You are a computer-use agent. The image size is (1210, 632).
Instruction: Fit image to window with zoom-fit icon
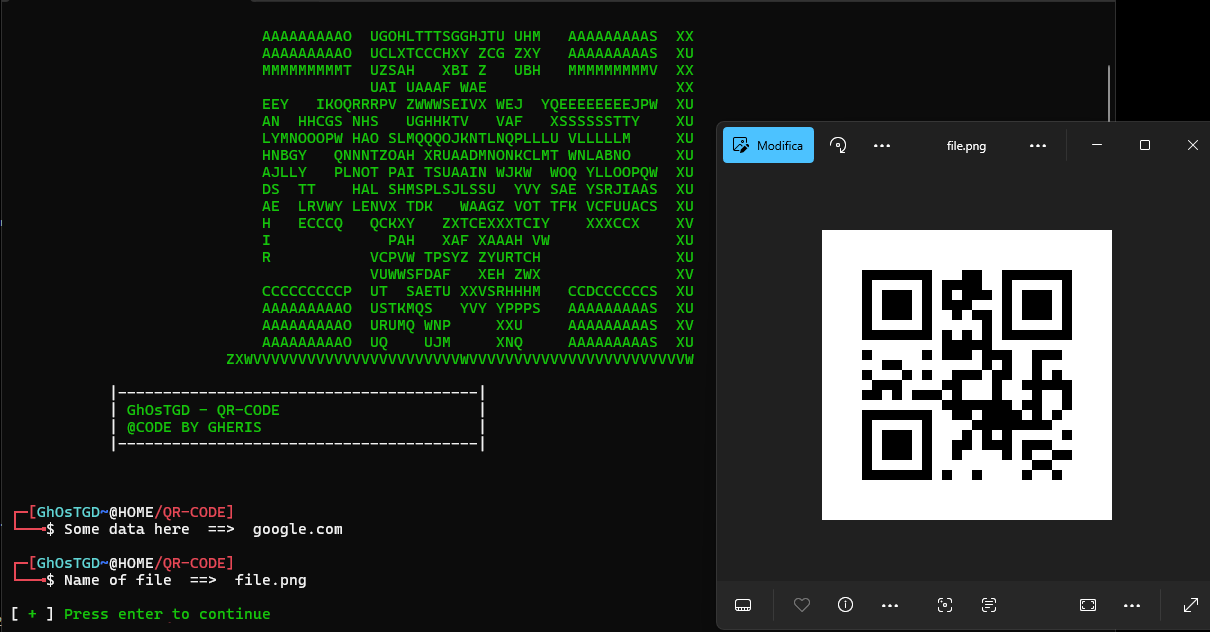point(1088,605)
